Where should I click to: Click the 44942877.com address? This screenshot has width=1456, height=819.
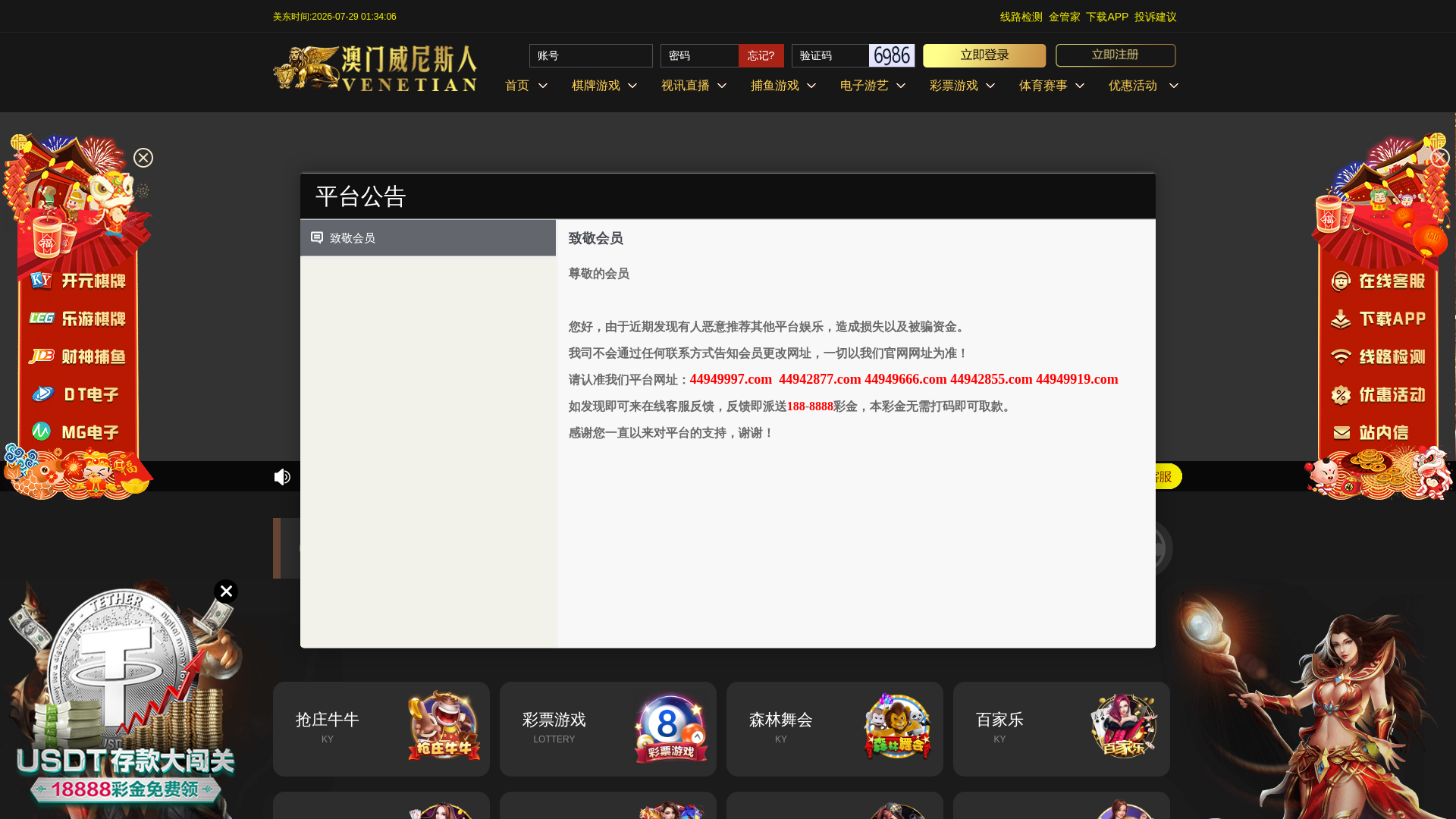click(x=820, y=379)
